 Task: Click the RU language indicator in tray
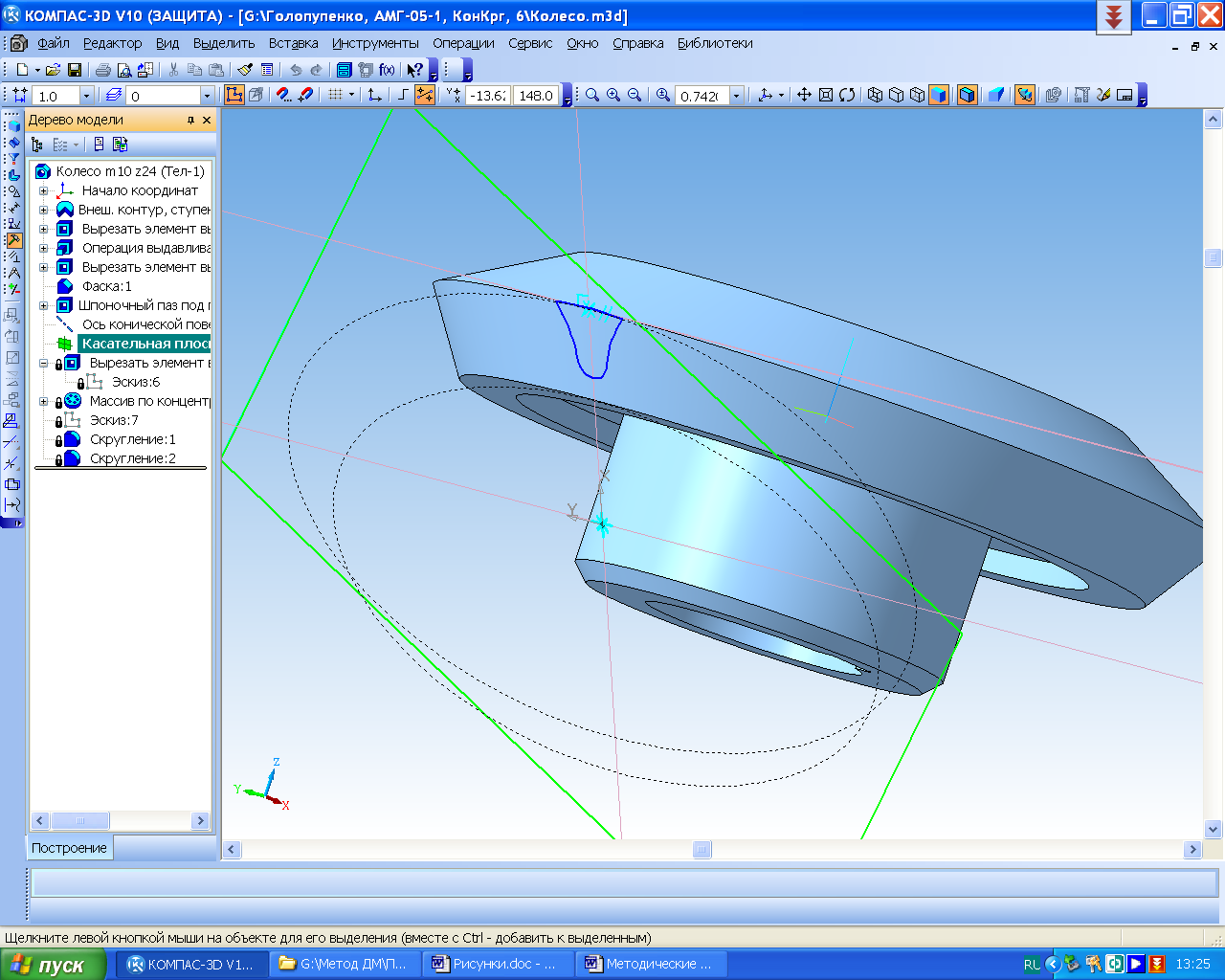1032,965
